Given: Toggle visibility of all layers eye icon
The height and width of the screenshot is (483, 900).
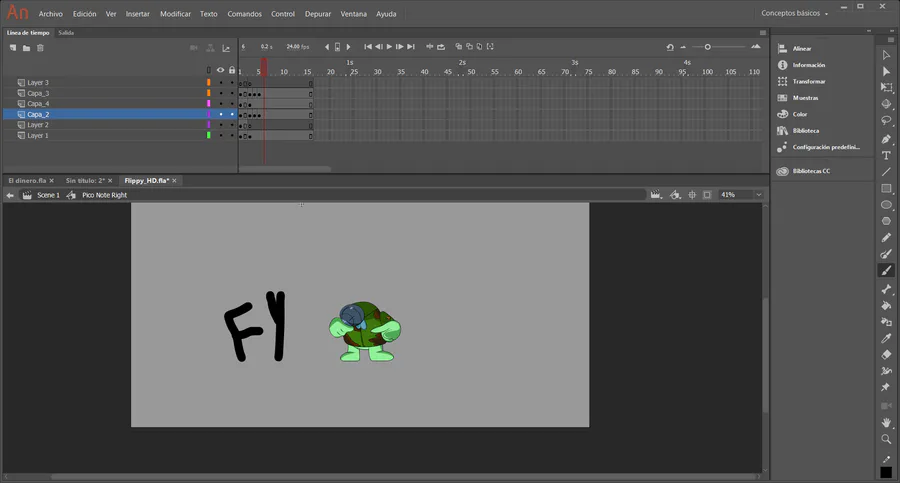Looking at the screenshot, I should point(220,70).
